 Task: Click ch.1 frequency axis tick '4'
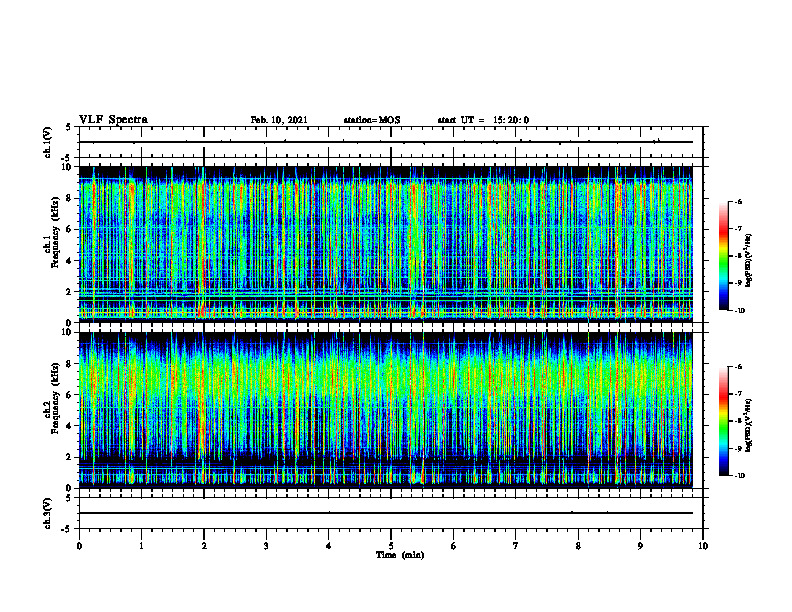click(70, 261)
